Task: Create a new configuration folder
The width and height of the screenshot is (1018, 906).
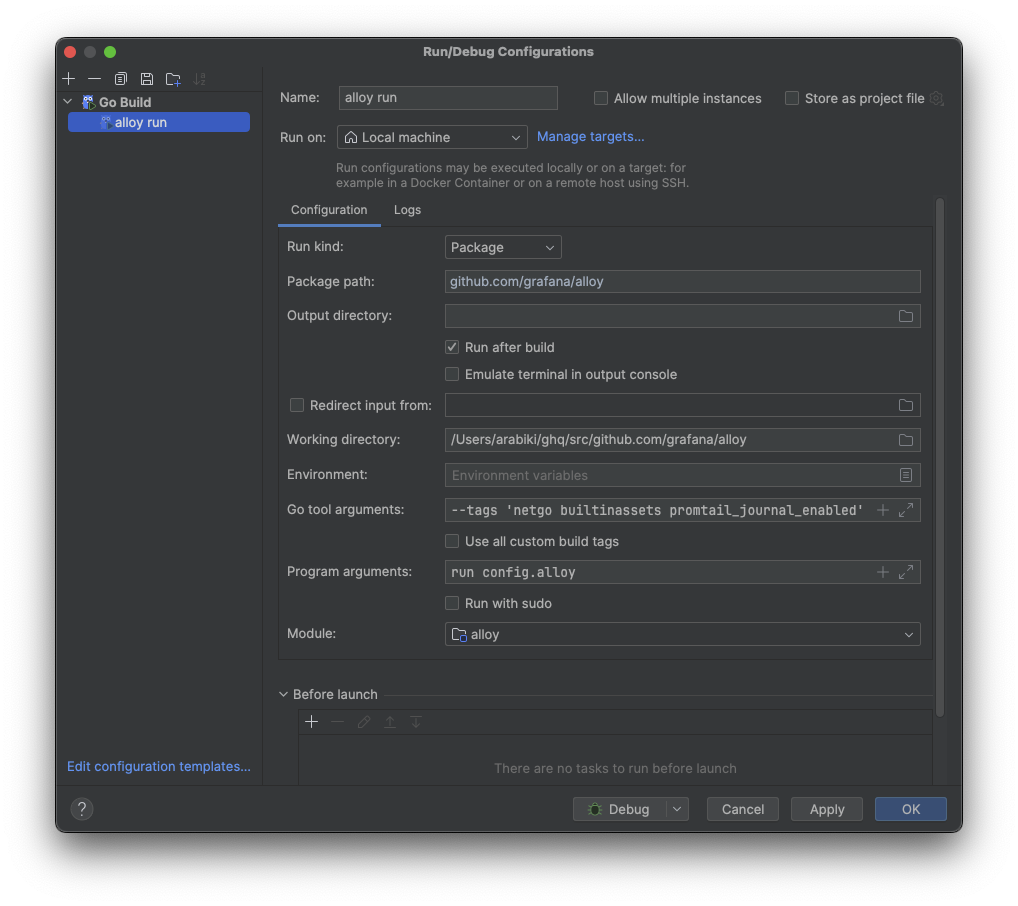Action: 173,79
